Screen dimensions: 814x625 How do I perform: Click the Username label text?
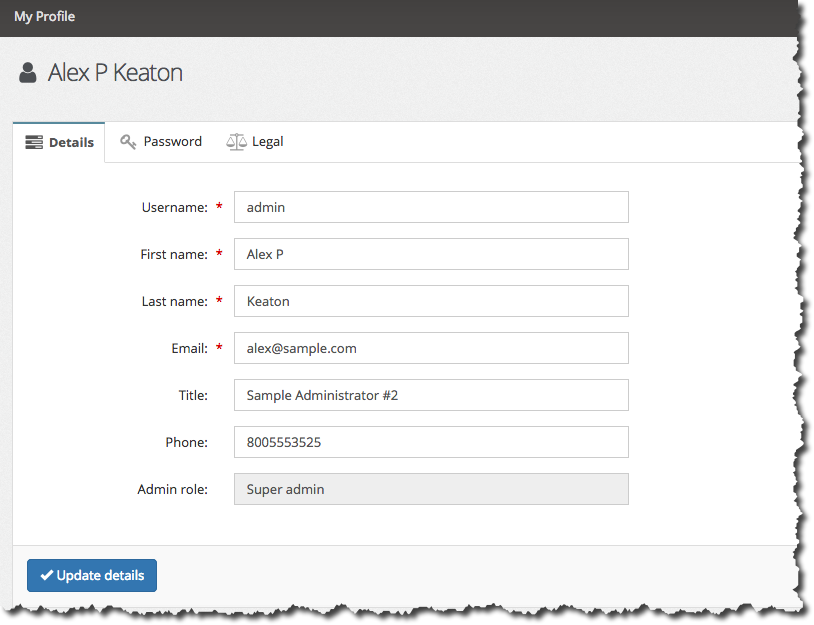(174, 208)
